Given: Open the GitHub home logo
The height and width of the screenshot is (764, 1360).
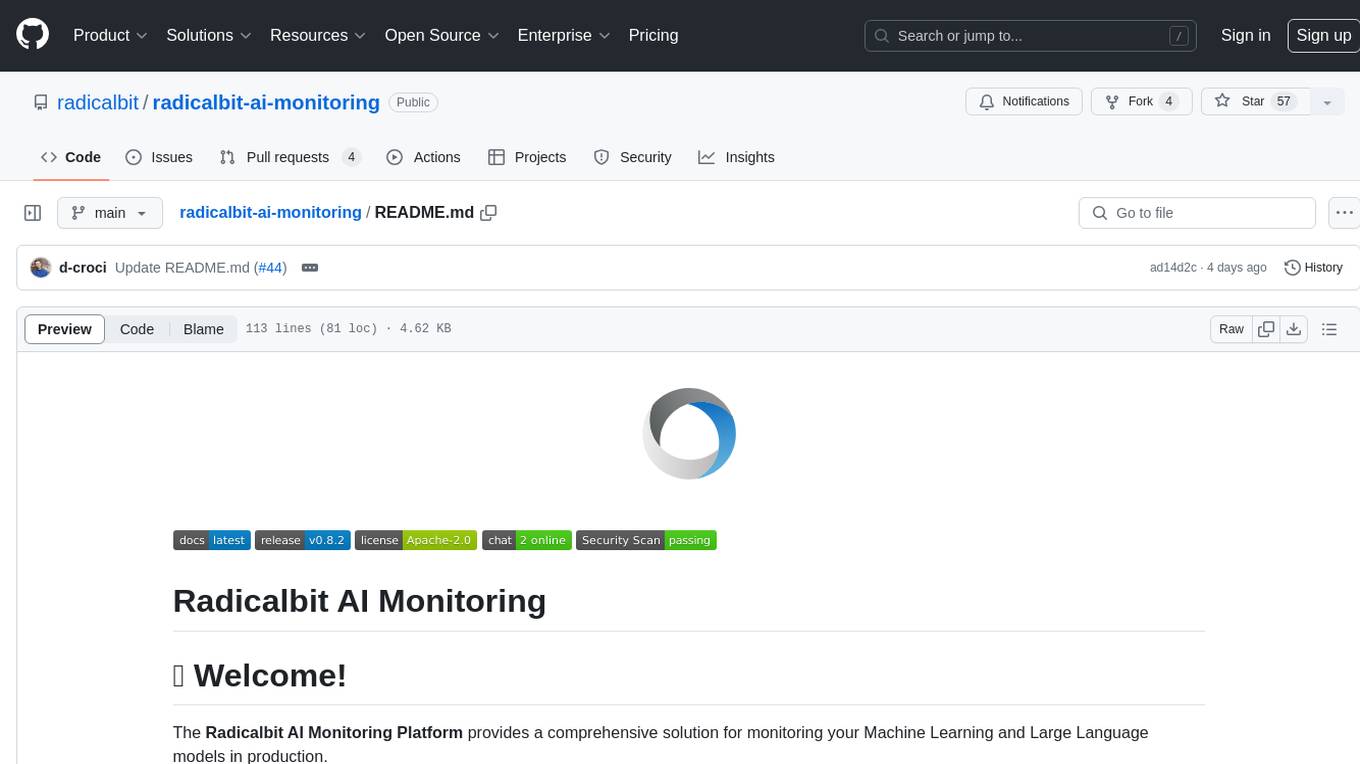Looking at the screenshot, I should 32,35.
